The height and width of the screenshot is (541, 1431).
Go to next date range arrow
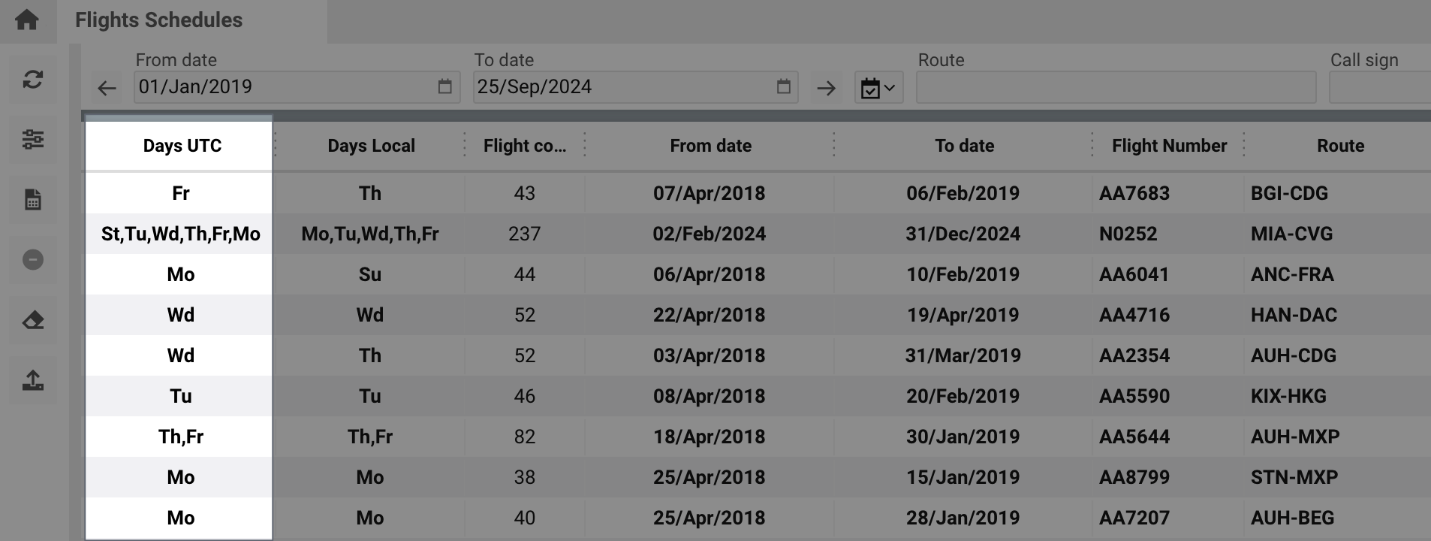pyautogui.click(x=826, y=88)
